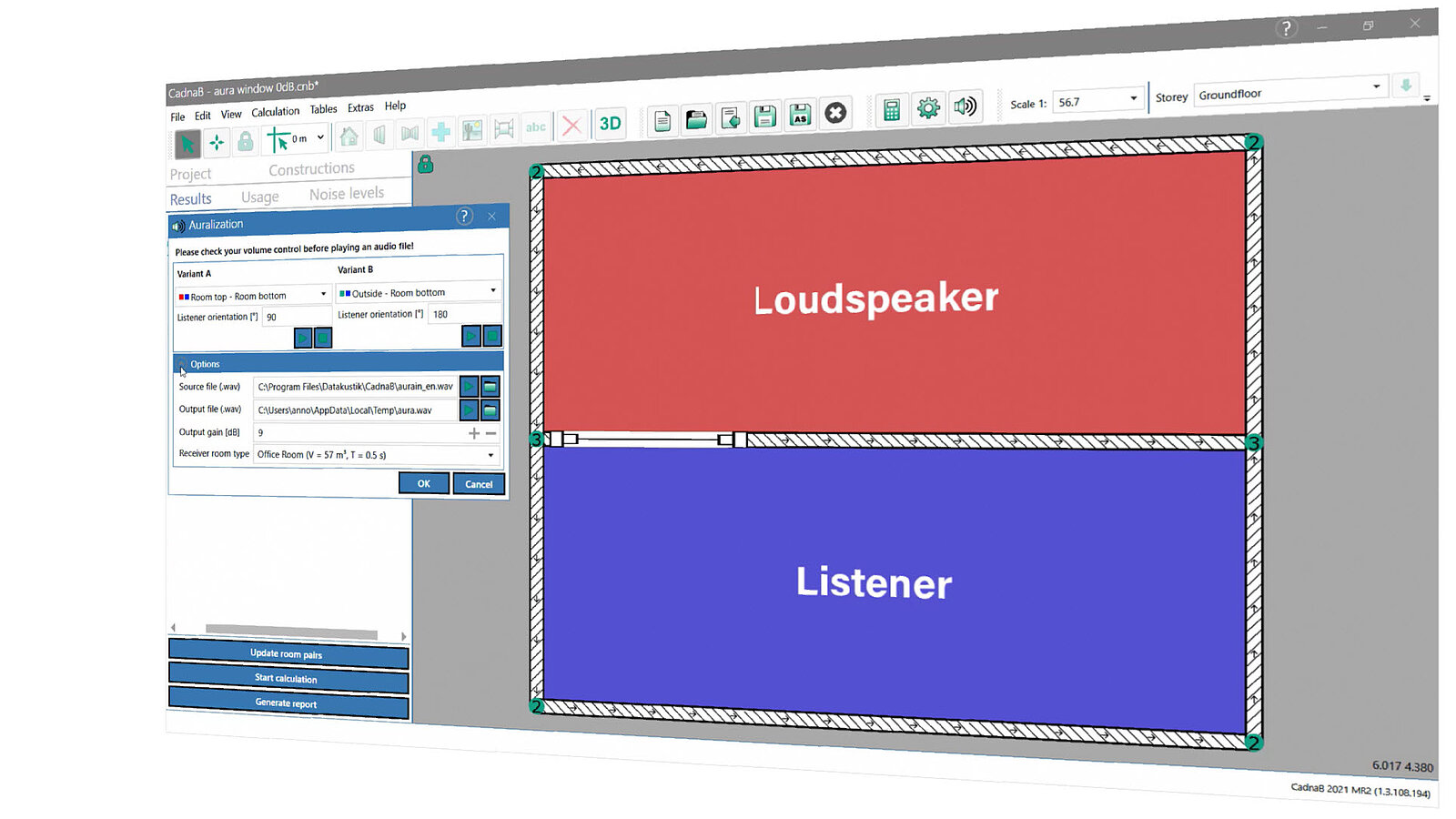Collapse the Options section
This screenshot has width=1456, height=819.
(182, 364)
